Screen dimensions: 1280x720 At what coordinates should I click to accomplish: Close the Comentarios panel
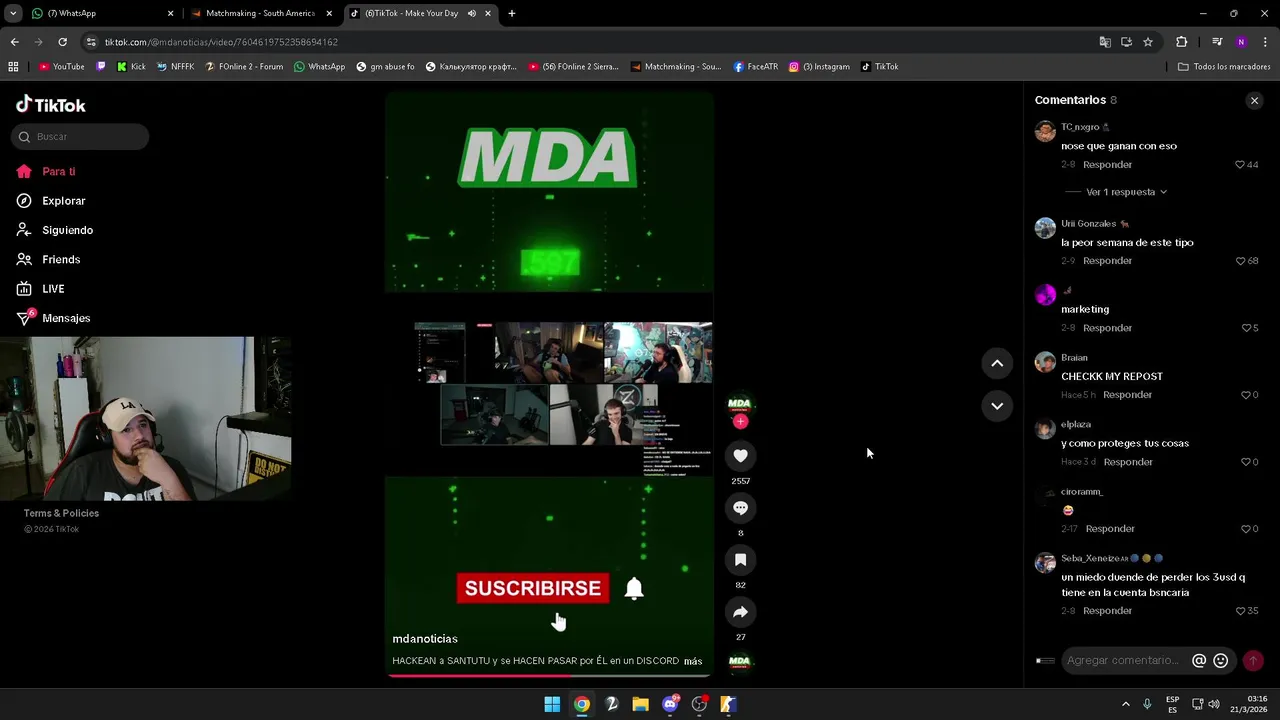[x=1254, y=101]
